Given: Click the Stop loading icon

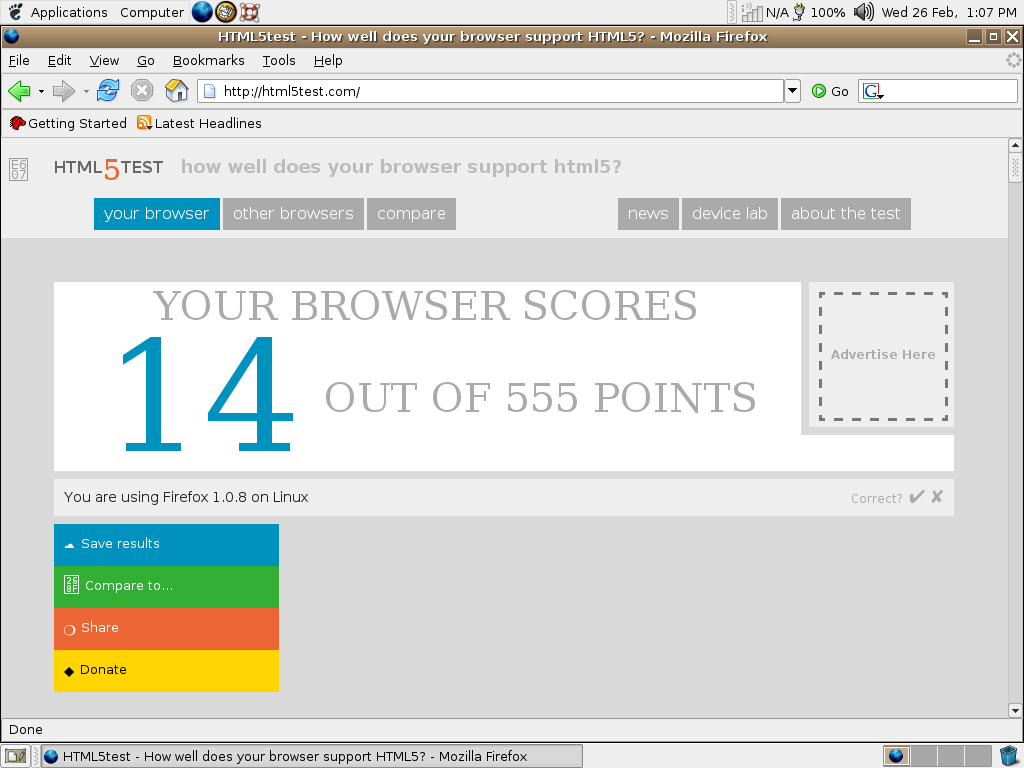Looking at the screenshot, I should [142, 90].
